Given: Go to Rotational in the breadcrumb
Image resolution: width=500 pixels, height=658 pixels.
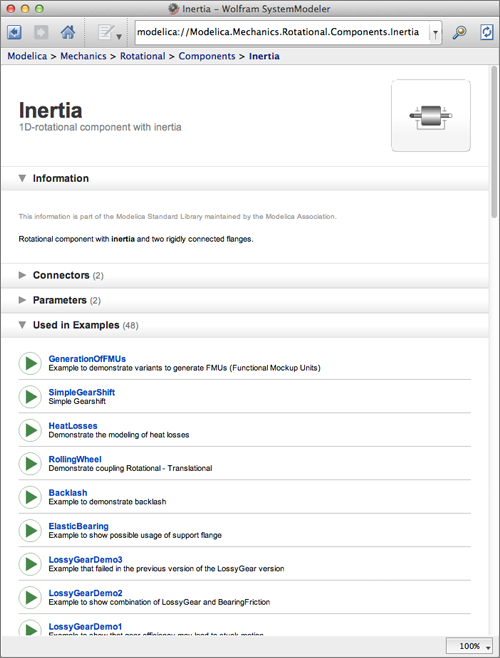Looking at the screenshot, I should [143, 56].
